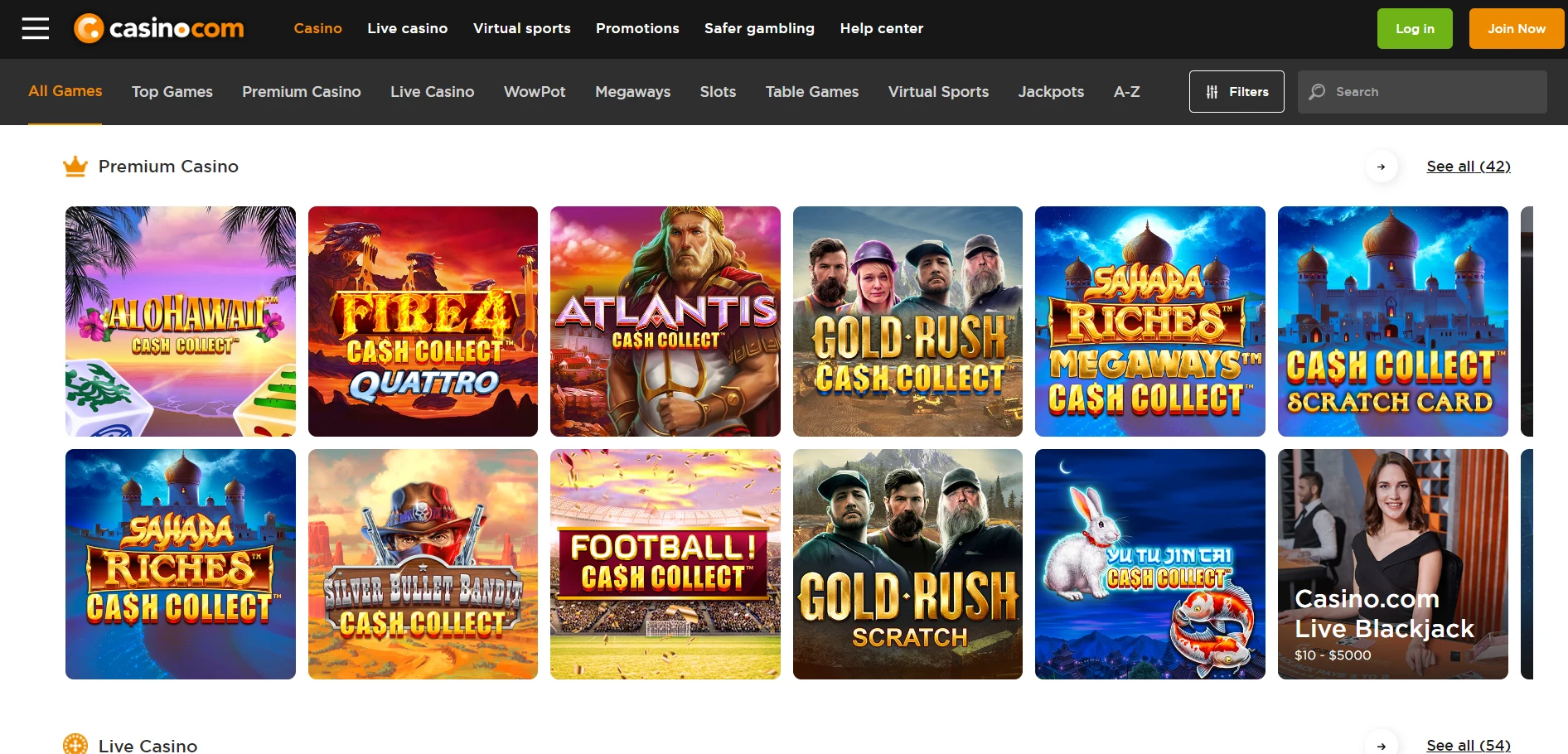
Task: Open the hamburger menu
Action: pos(36,28)
